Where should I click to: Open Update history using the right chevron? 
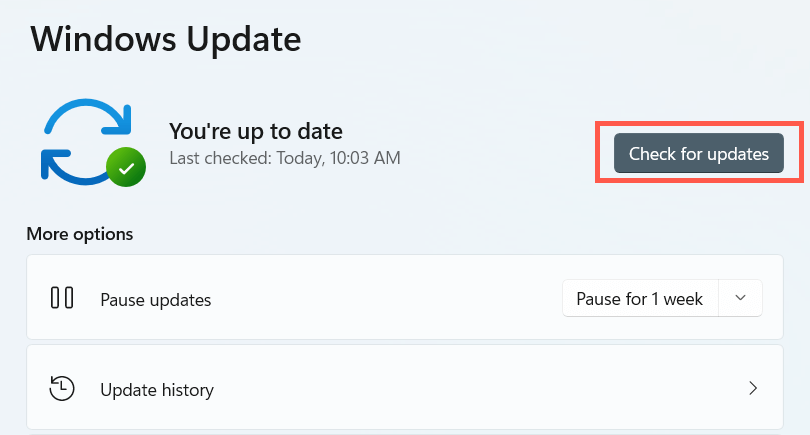point(753,388)
